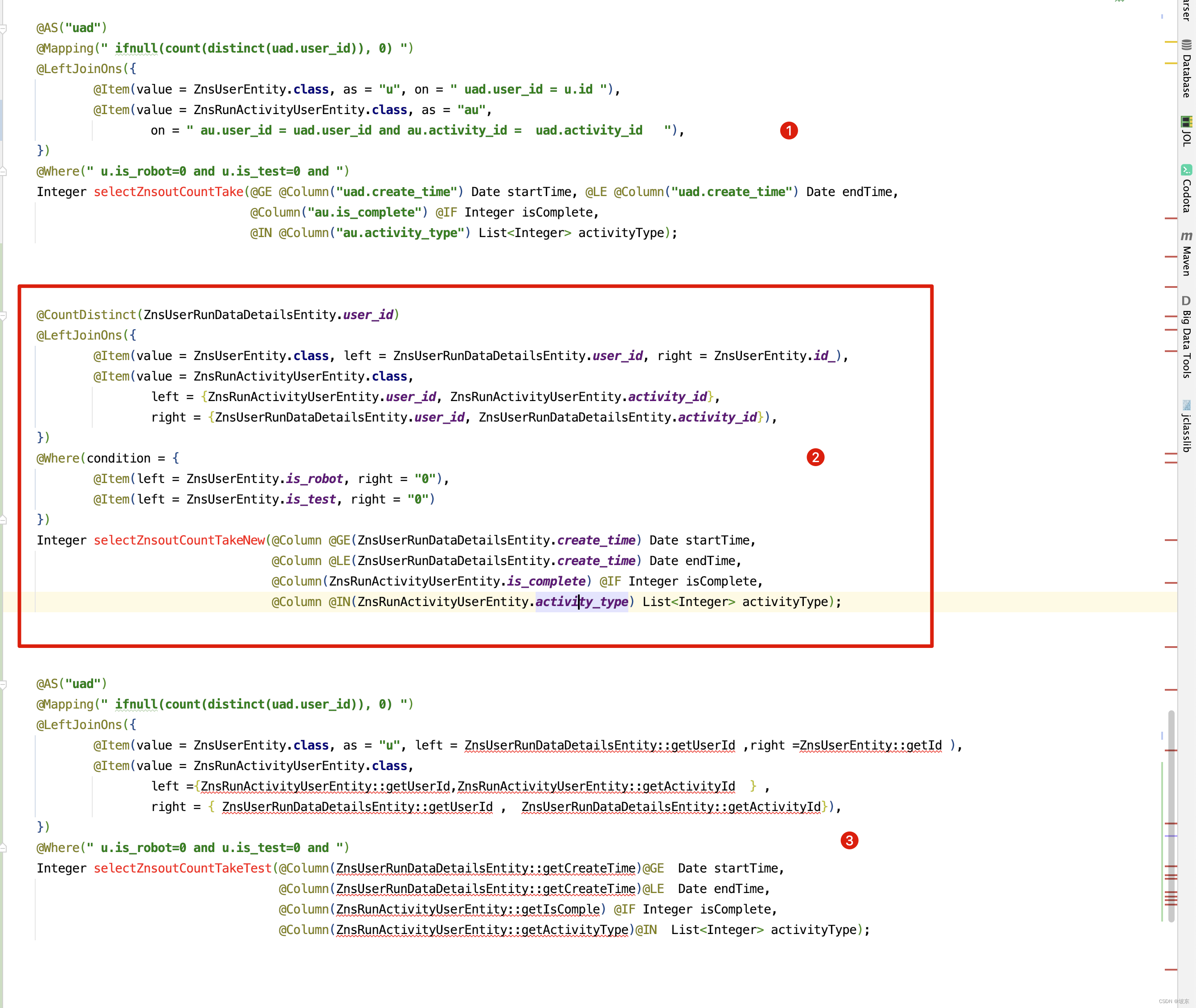Open the Database tool window

[1187, 69]
